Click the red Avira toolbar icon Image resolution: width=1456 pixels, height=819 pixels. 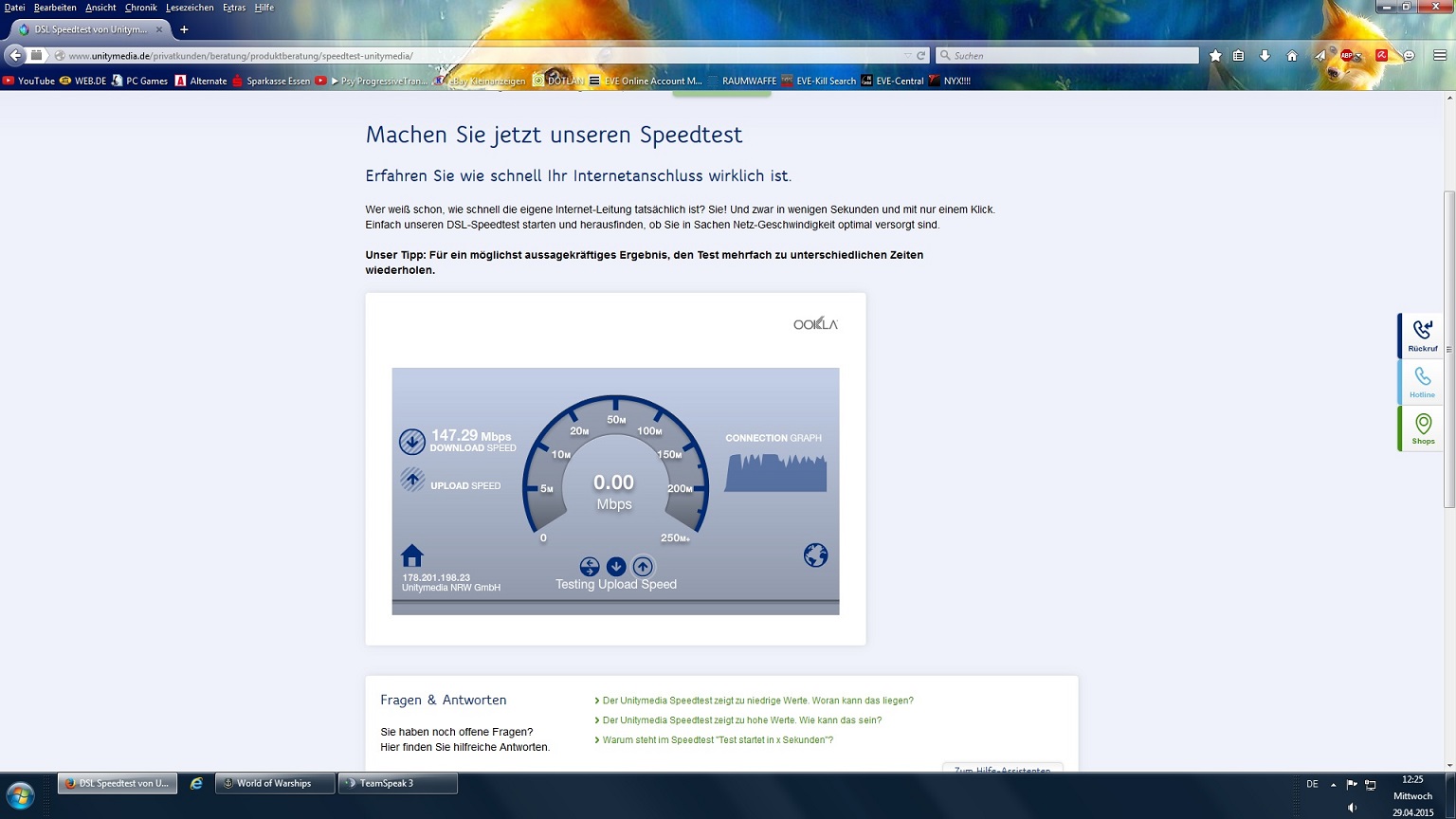1382,56
